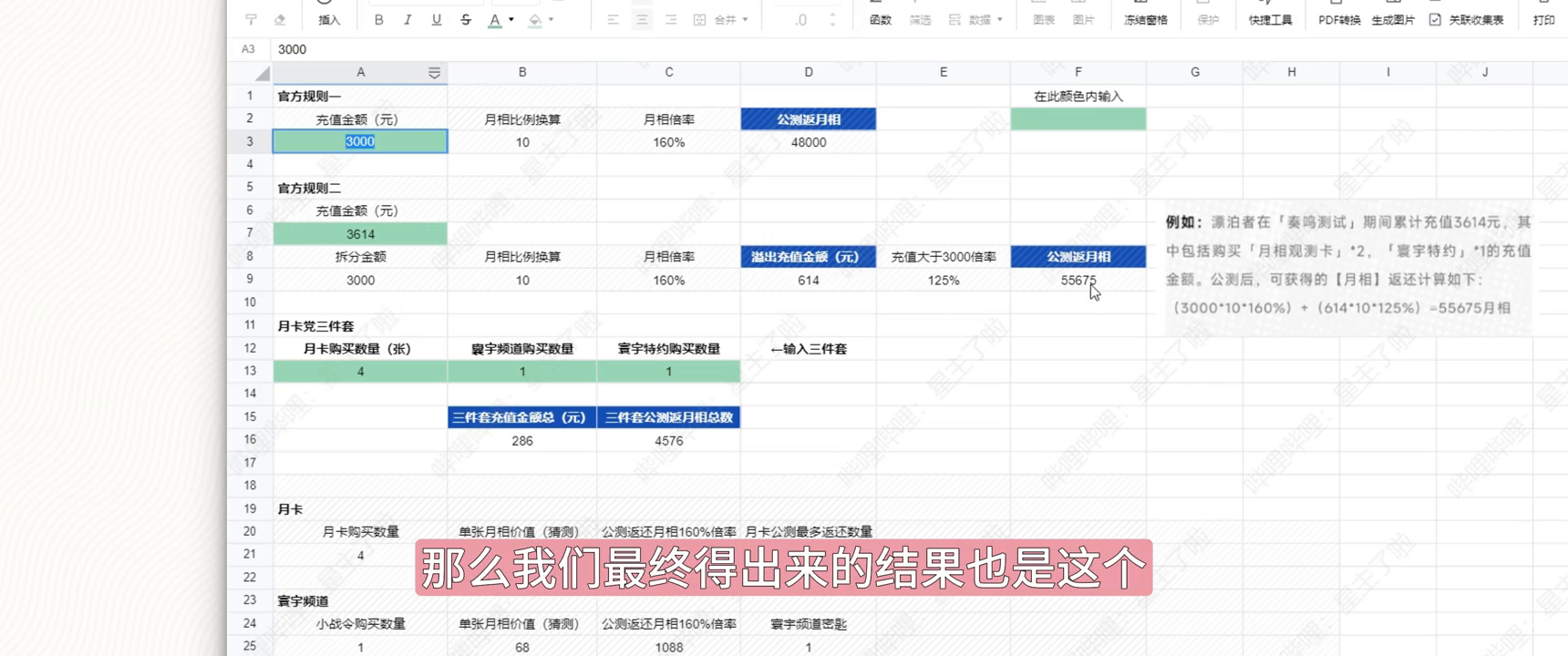Click the 官方规则一 label cell
Viewport: 1568px width, 656px height.
coord(360,96)
